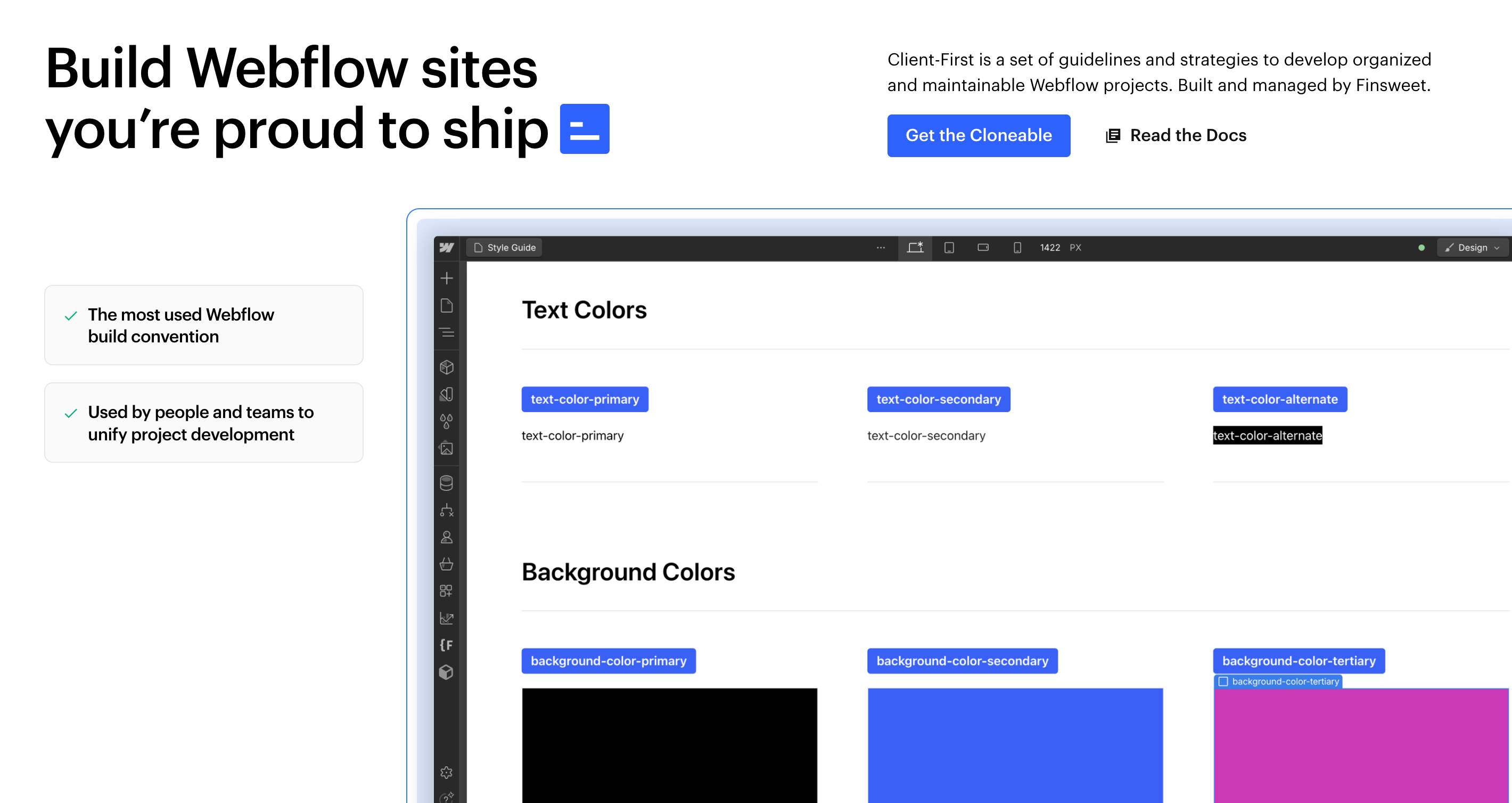The image size is (1512, 803).
Task: Open the CMS database icon
Action: [447, 482]
